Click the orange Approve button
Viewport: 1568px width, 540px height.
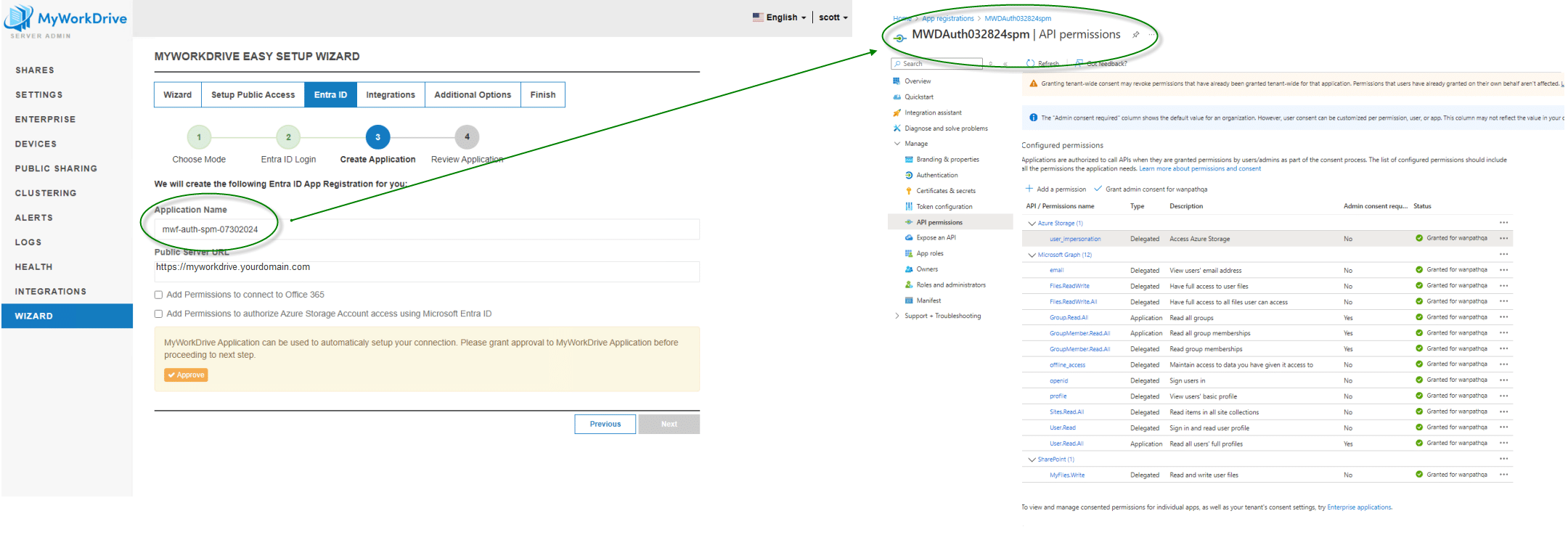pyautogui.click(x=186, y=375)
